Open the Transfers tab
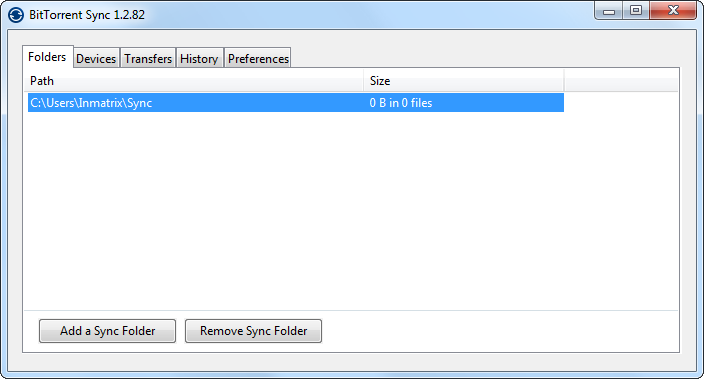 coord(148,58)
